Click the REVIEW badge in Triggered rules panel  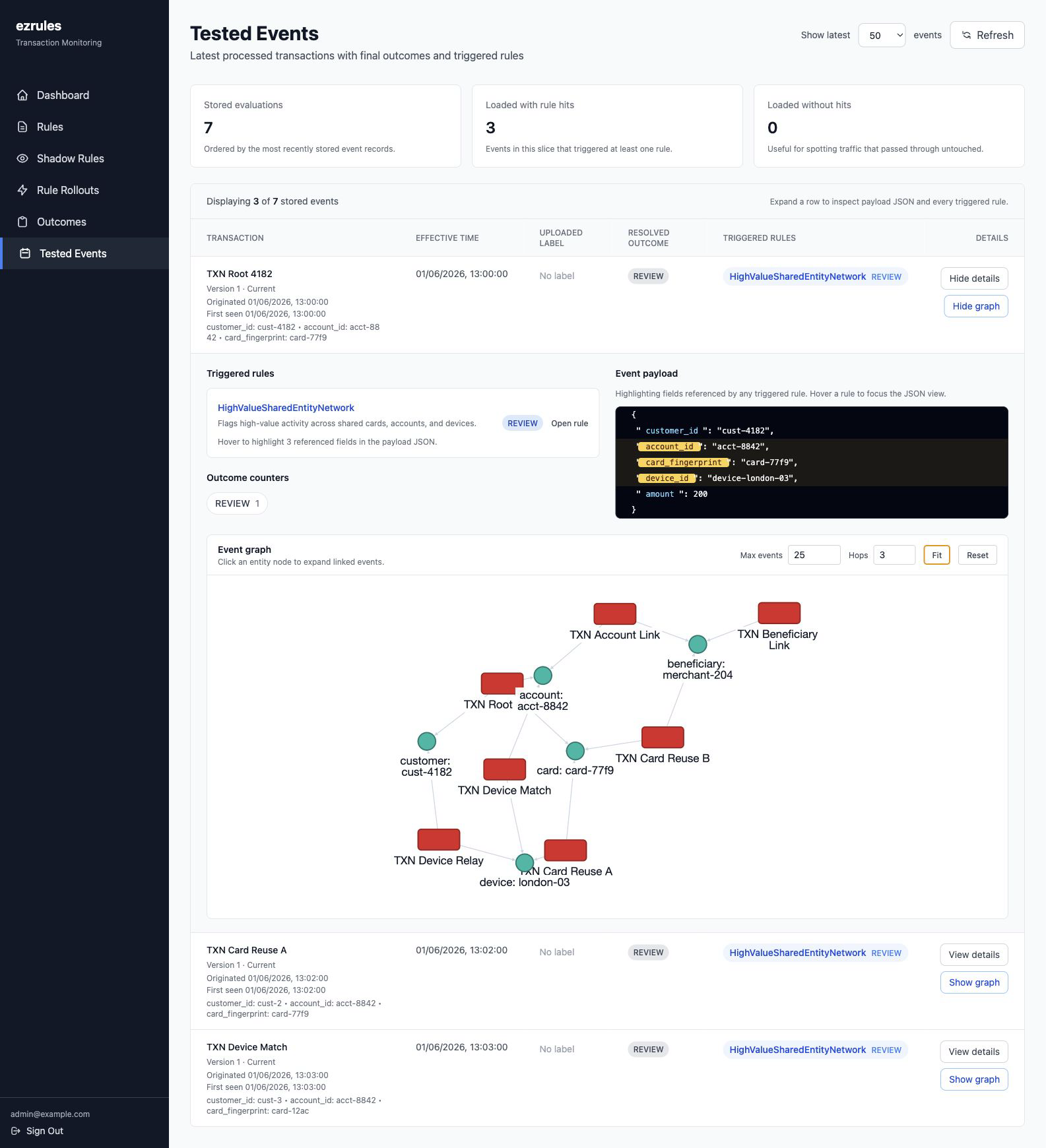coord(523,424)
